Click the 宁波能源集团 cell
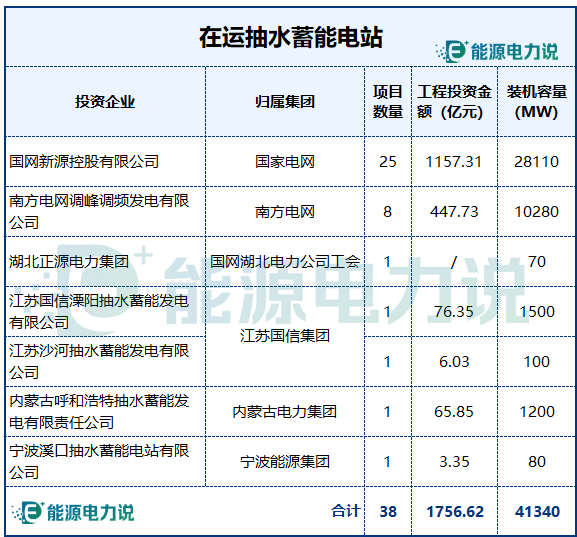This screenshot has width=577, height=537. click(x=285, y=462)
